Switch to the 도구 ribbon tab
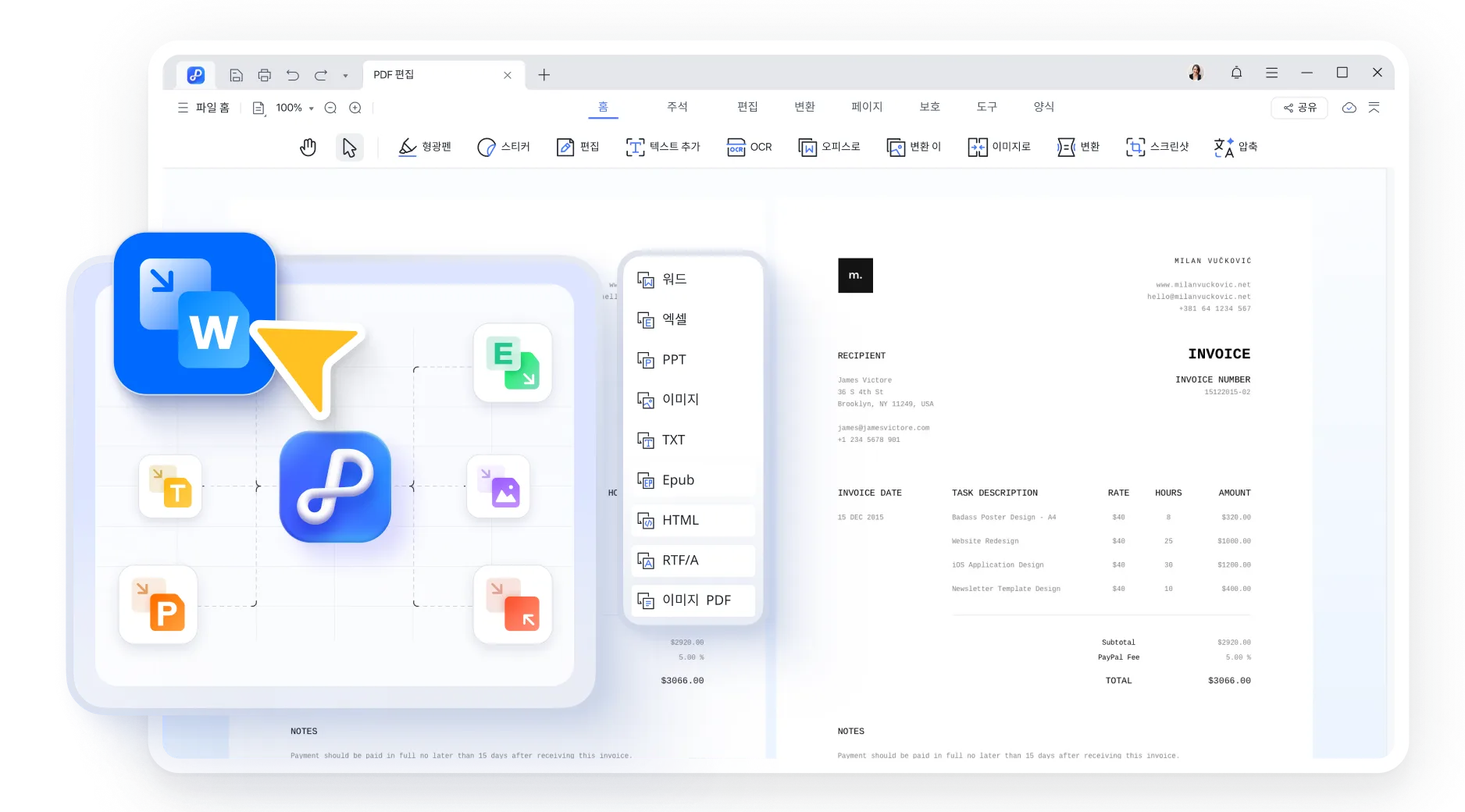The height and width of the screenshot is (812, 1465). [x=986, y=107]
